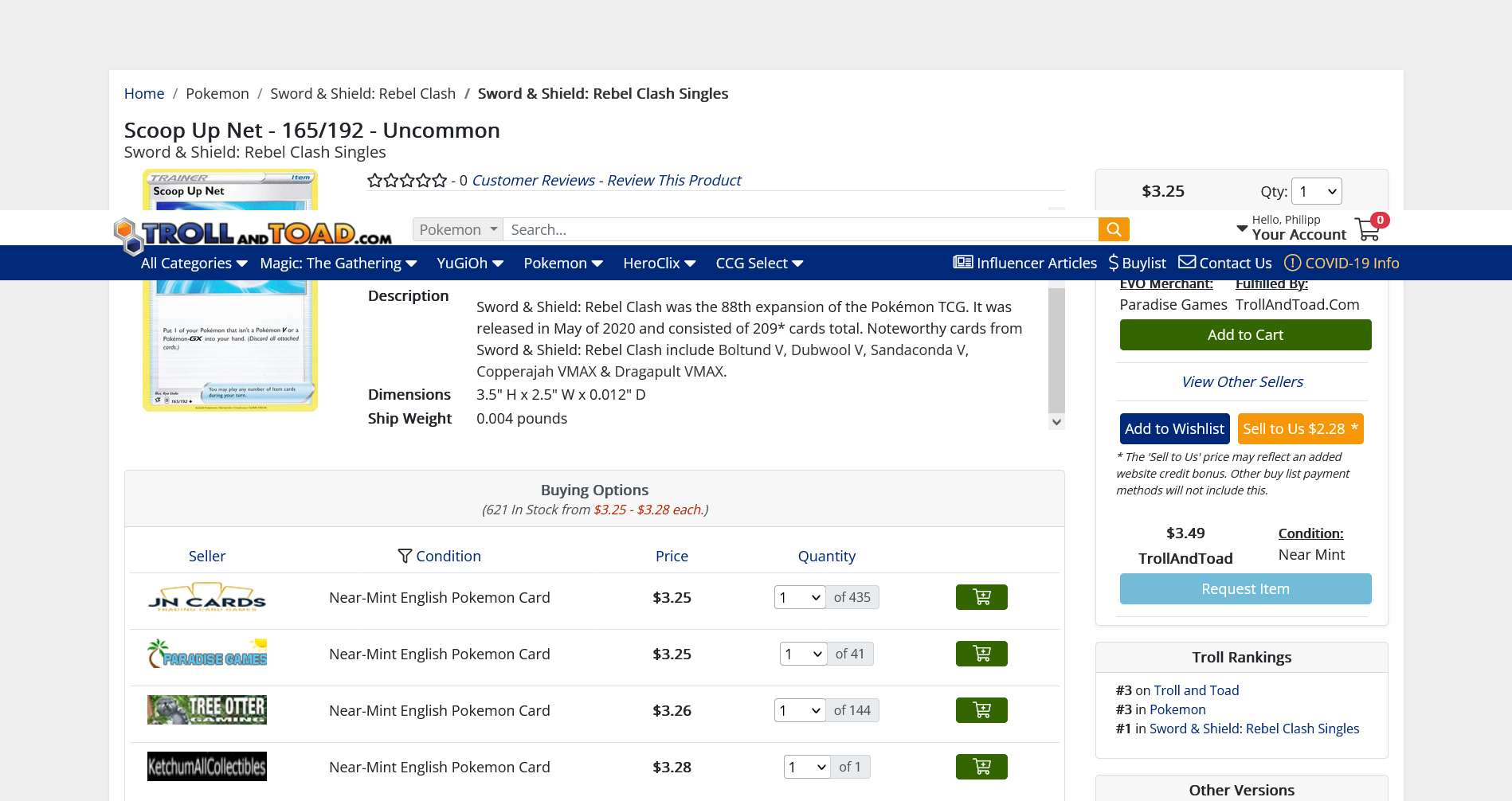This screenshot has width=1512, height=801.
Task: Open the Buylist menu item
Action: pyautogui.click(x=1138, y=263)
